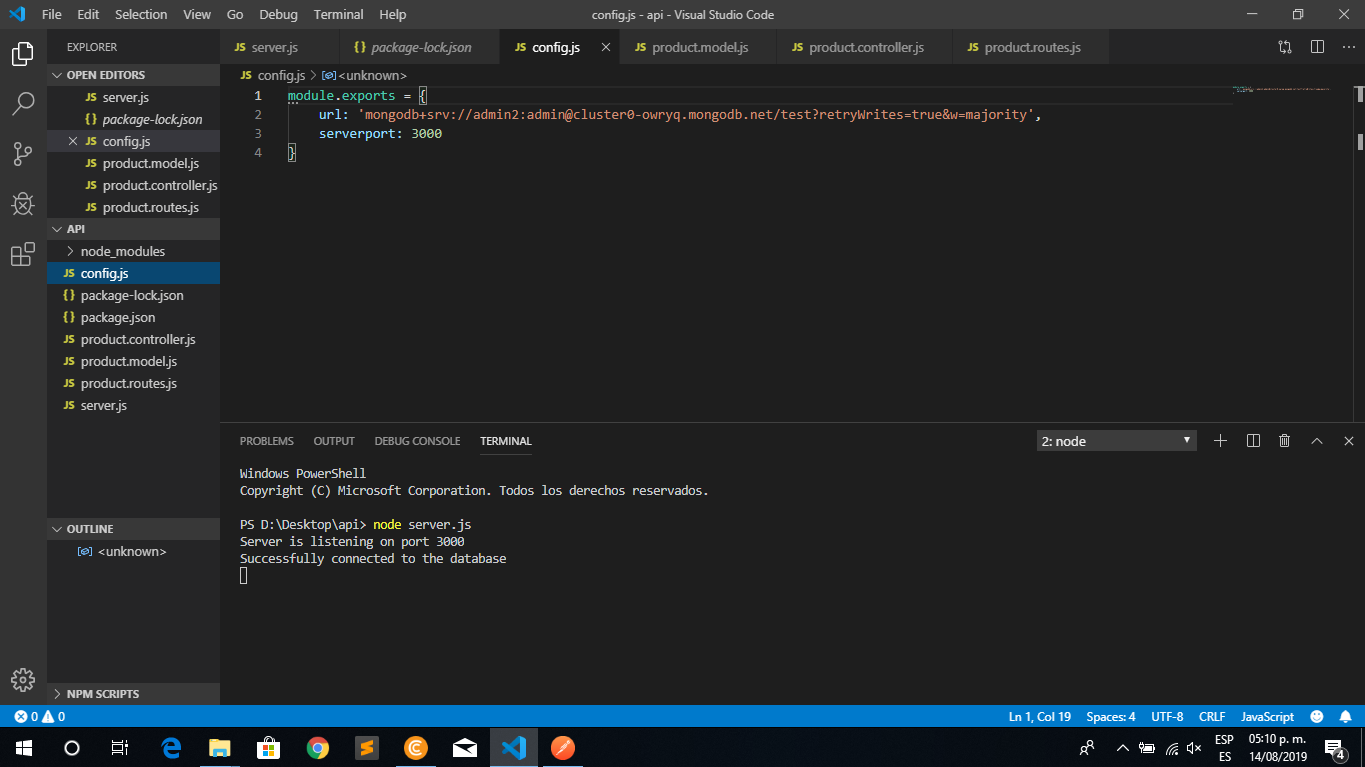The width and height of the screenshot is (1365, 767).
Task: Click the feedback smiley in status bar
Action: (x=1317, y=716)
